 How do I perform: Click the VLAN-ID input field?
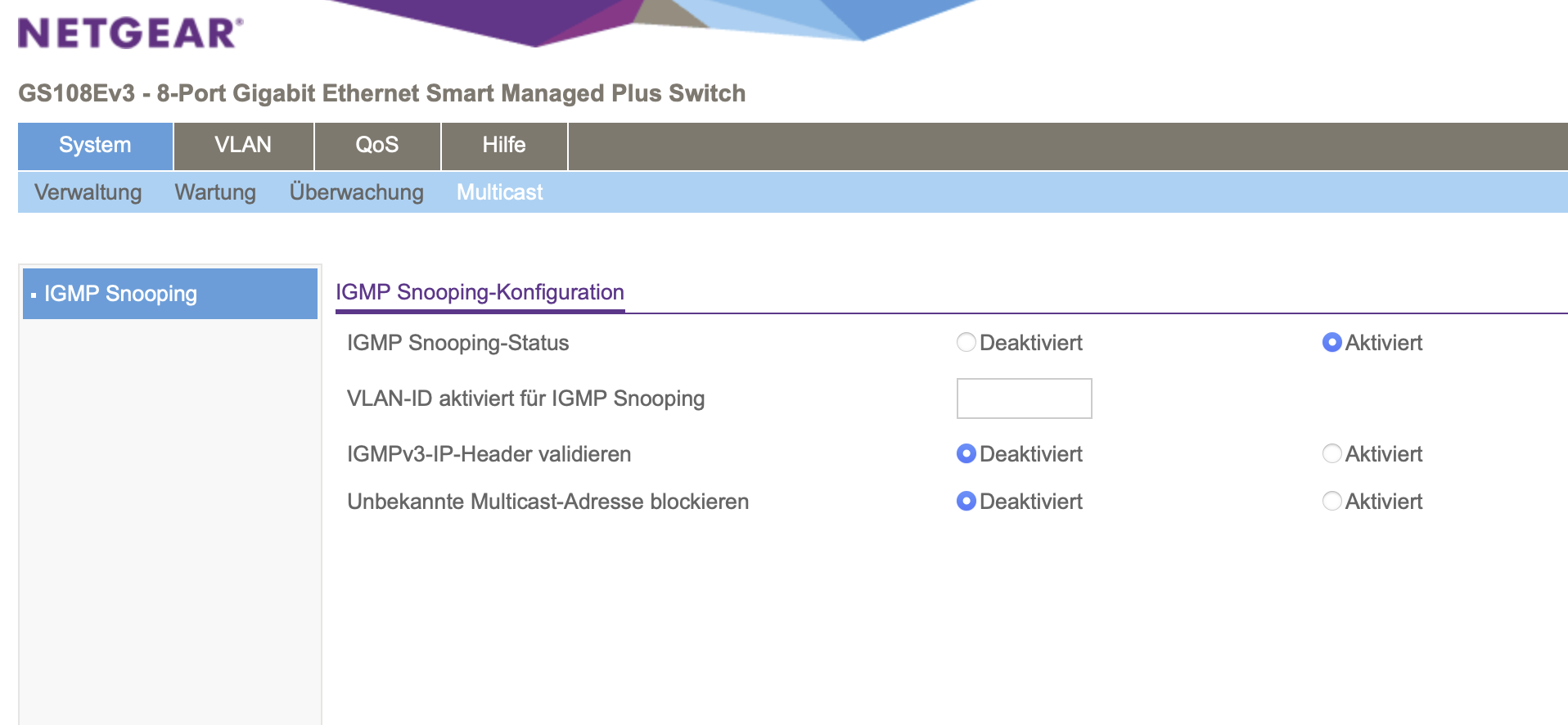1024,399
